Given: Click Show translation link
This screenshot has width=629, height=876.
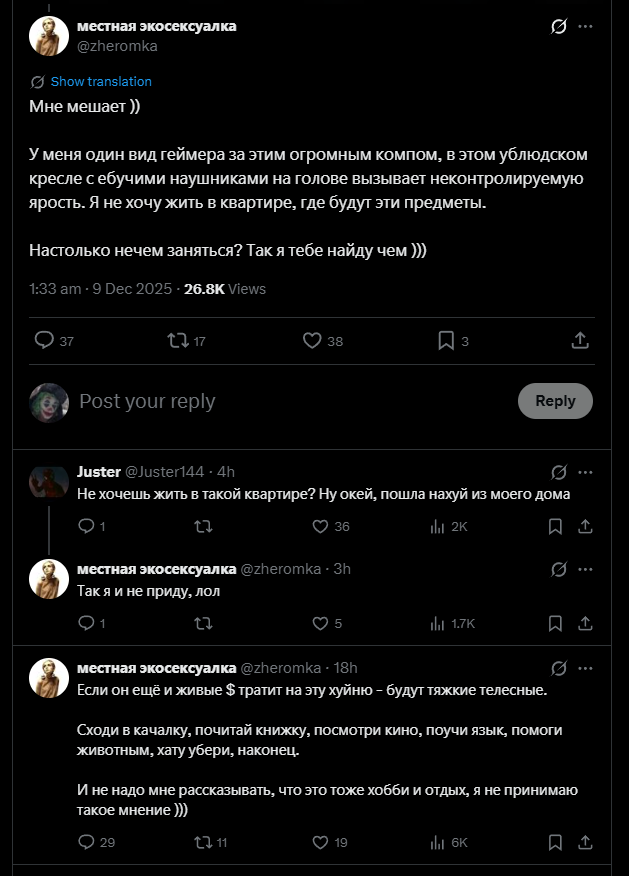Looking at the screenshot, I should pyautogui.click(x=101, y=82).
